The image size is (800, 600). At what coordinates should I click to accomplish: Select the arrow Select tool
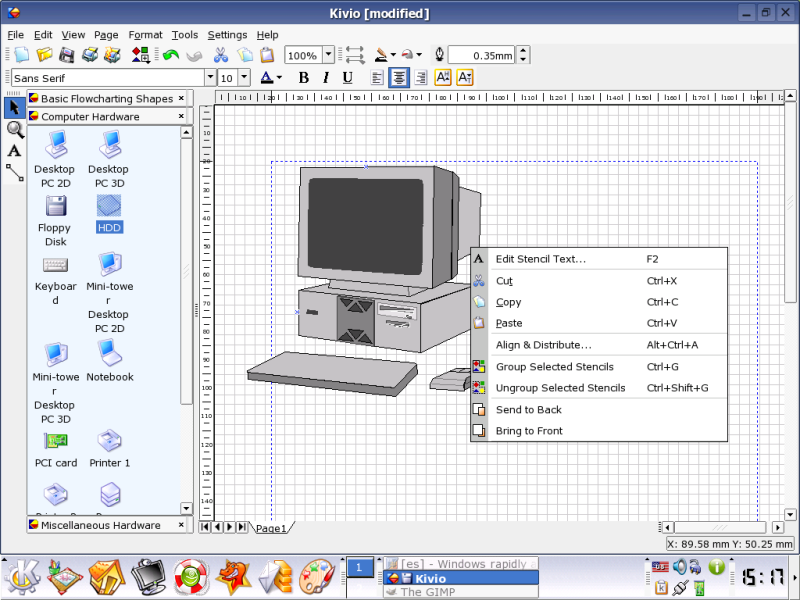(14, 108)
